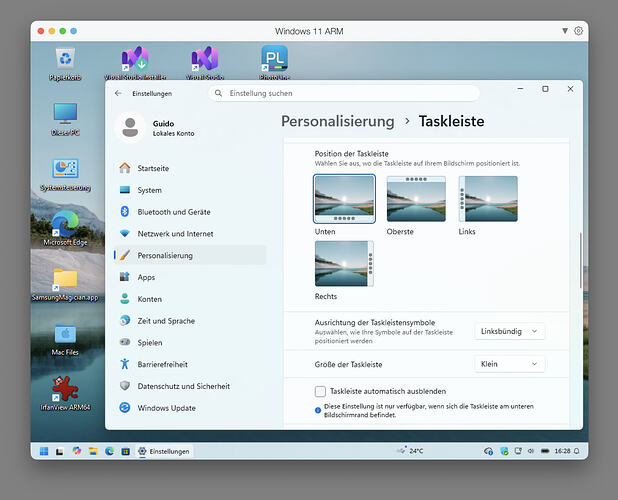
Task: Toggle Taskleiste automatisch ausblenden checkbox
Action: click(320, 391)
